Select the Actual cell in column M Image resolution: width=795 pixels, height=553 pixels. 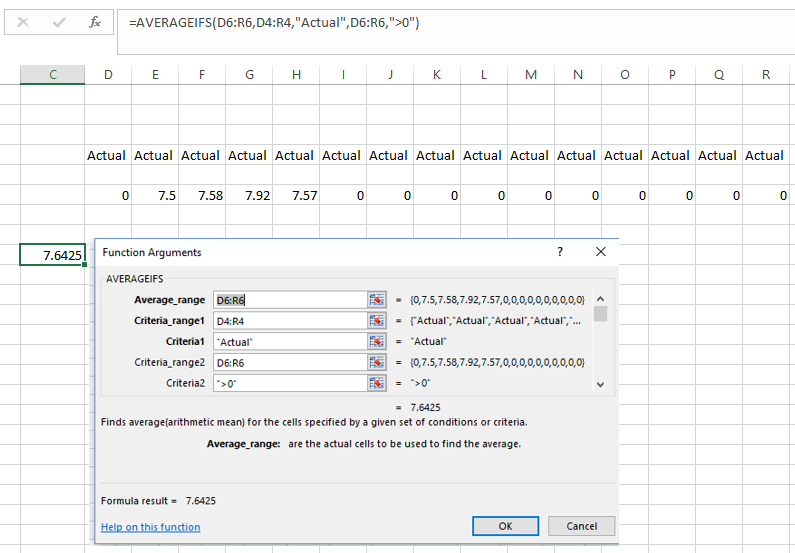coord(531,155)
